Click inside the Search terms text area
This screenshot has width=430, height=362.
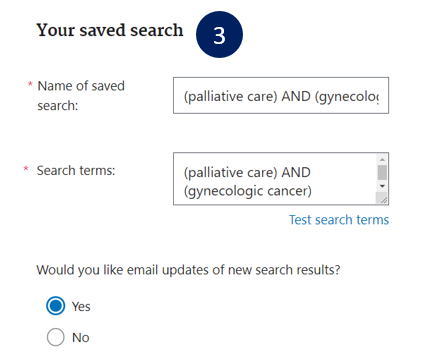[x=275, y=179]
